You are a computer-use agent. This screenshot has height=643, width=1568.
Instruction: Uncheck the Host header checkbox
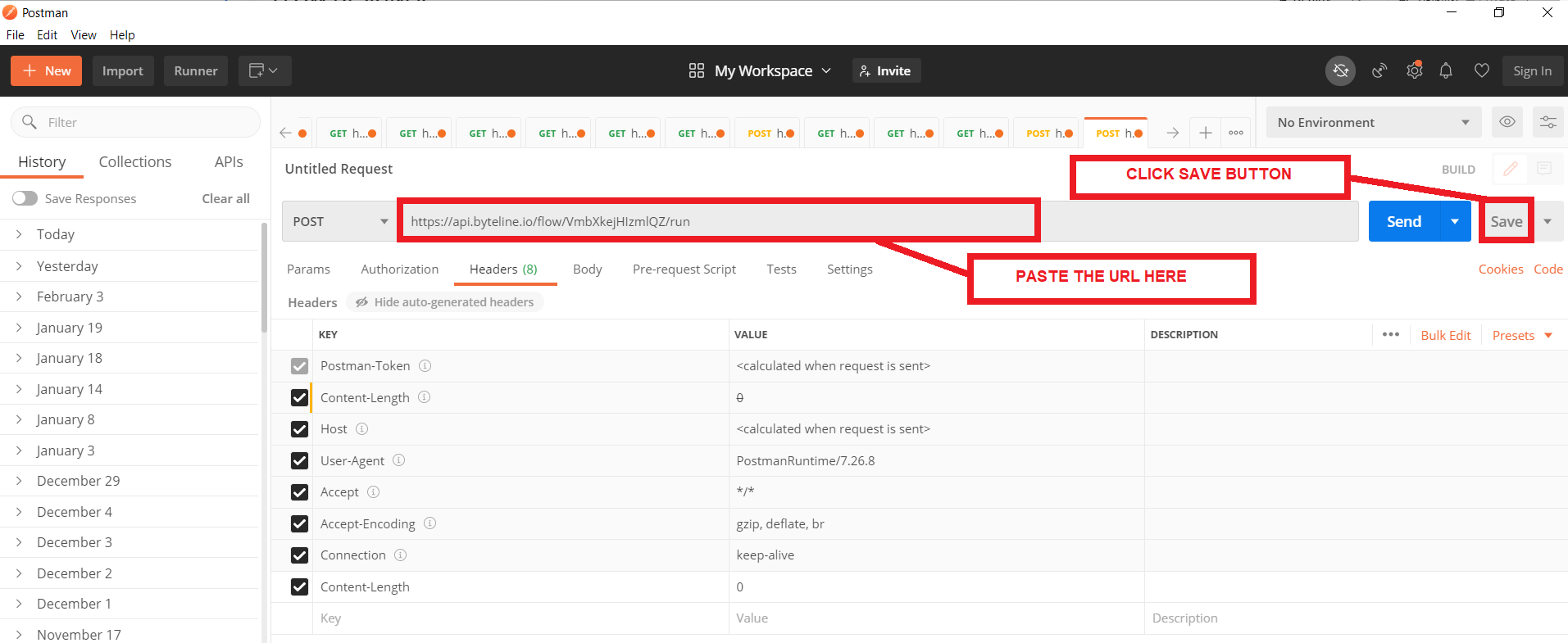[x=299, y=429]
